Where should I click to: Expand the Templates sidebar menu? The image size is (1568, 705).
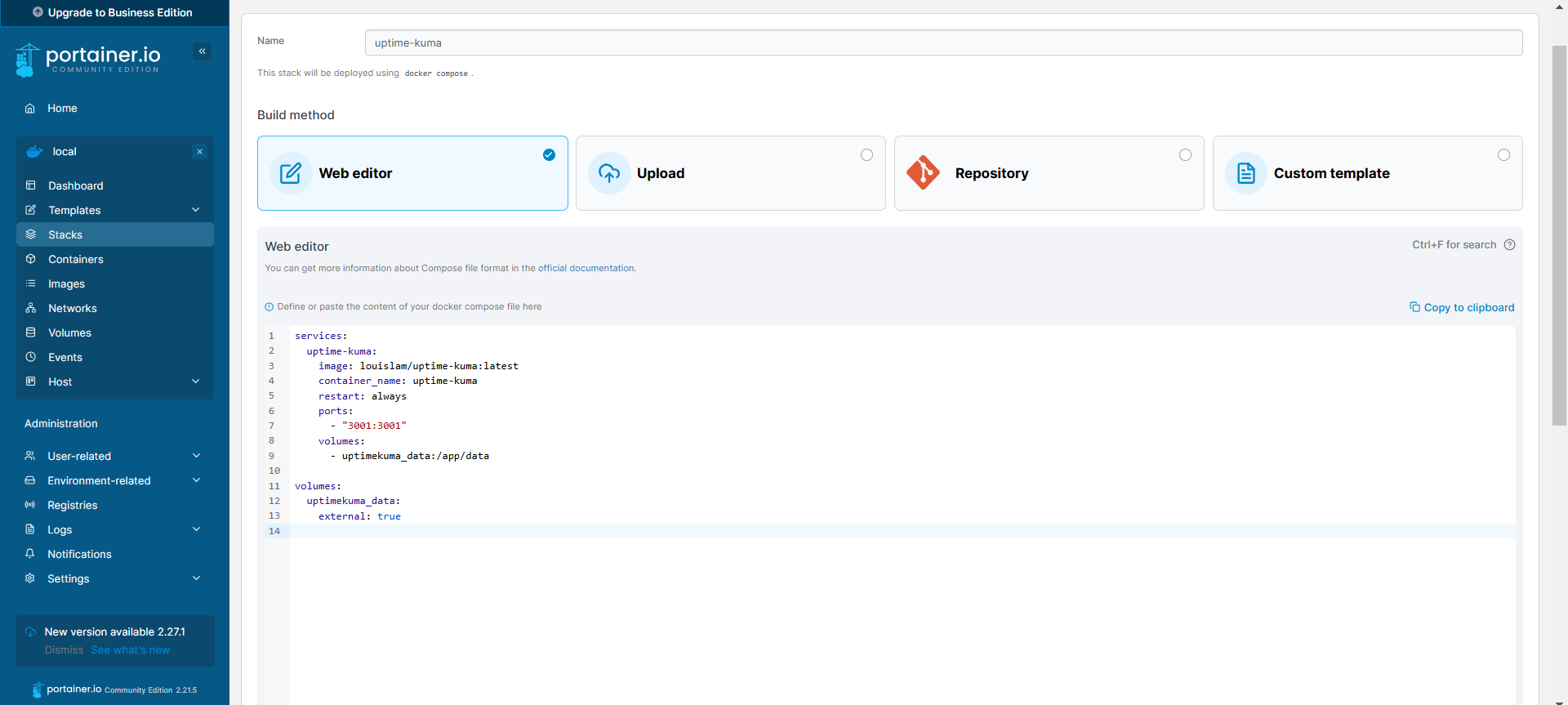click(x=196, y=210)
